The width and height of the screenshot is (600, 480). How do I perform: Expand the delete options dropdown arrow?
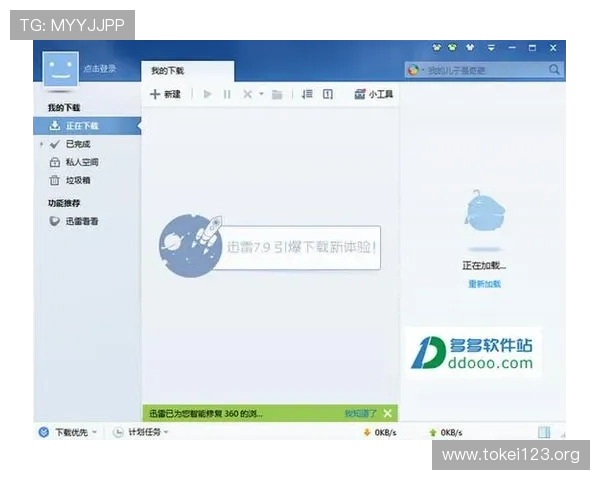click(261, 94)
